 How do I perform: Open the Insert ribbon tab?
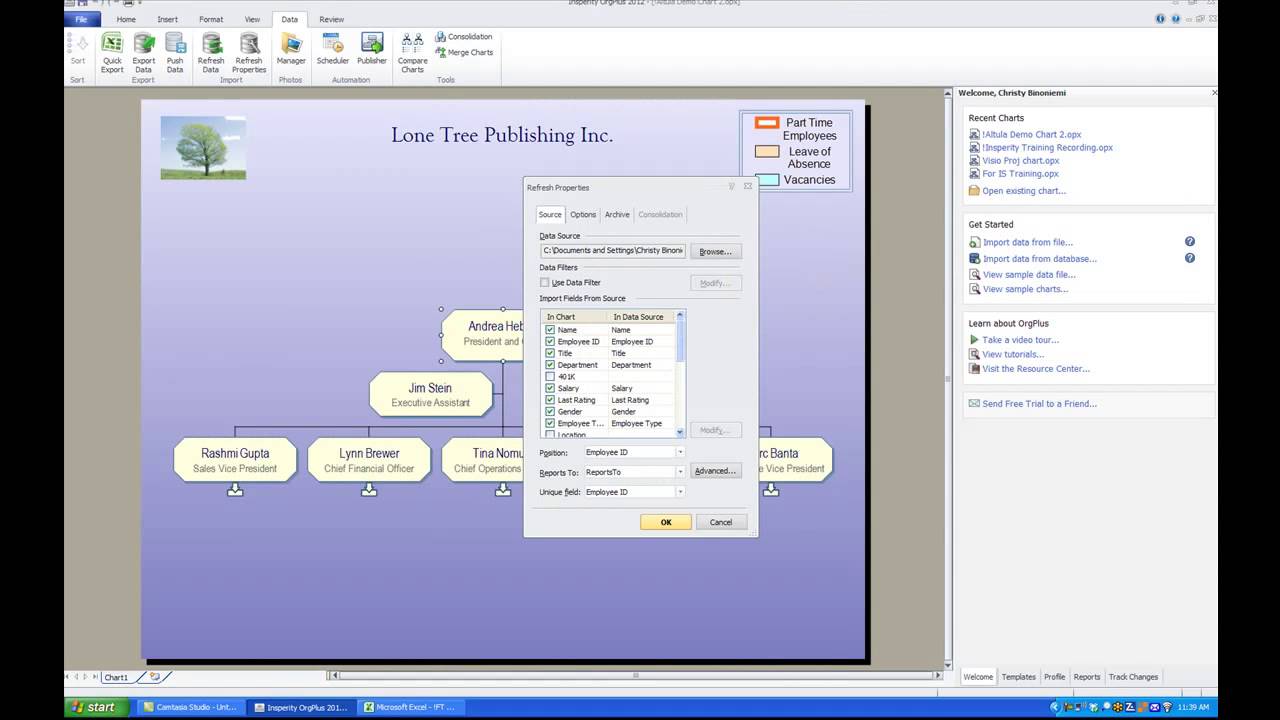coord(167,19)
